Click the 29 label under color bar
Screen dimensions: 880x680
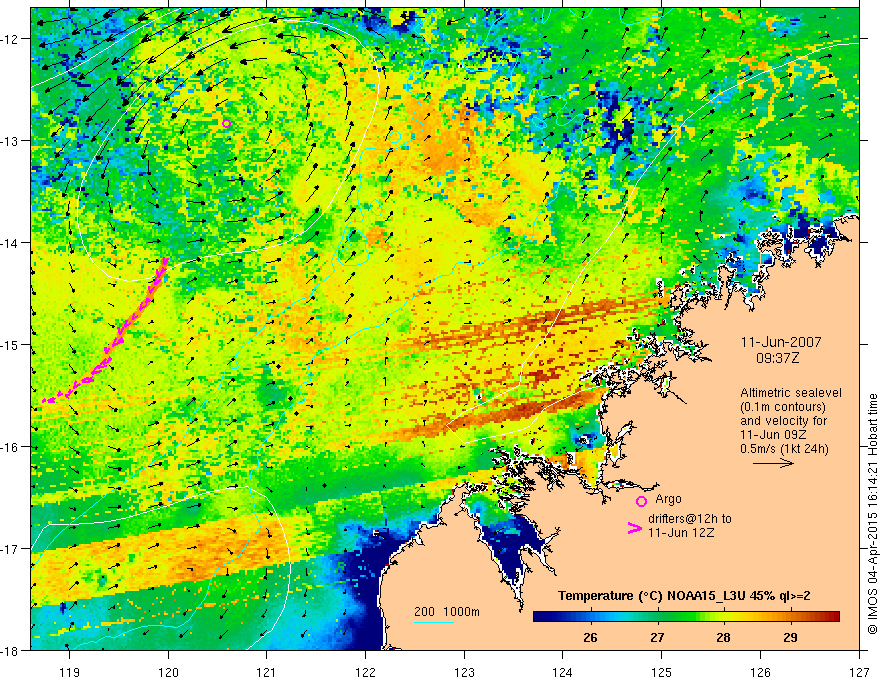pyautogui.click(x=790, y=637)
